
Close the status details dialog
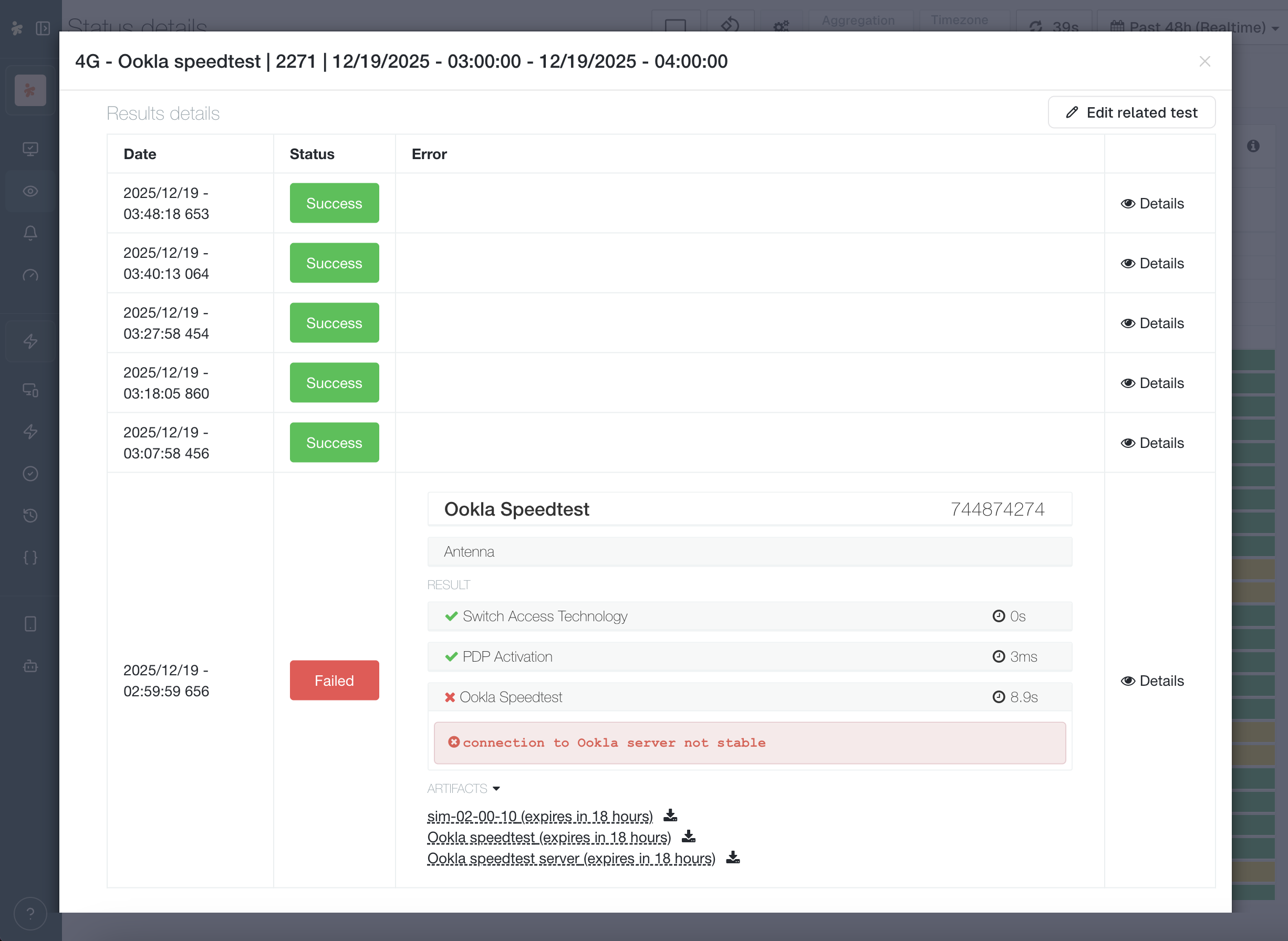point(1204,61)
